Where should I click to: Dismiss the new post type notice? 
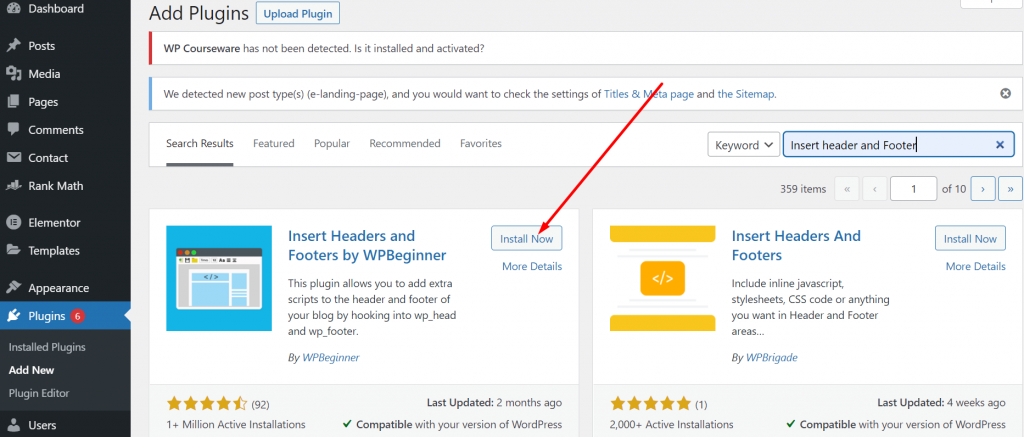(1006, 93)
